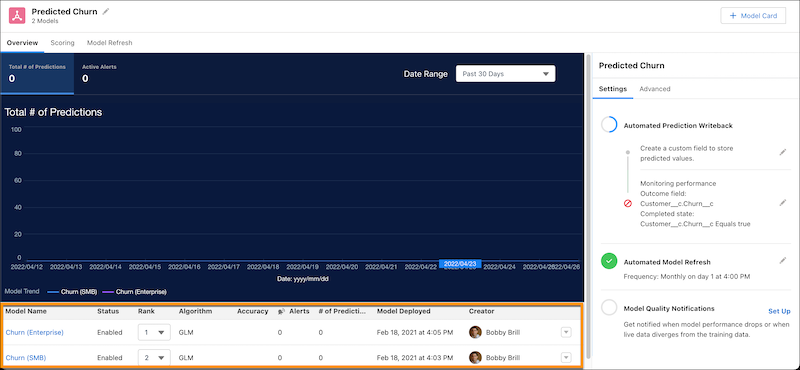This screenshot has width=800, height=370.
Task: Click Feb 18, 2021 at 4:03 PM cell
Action: 415,358
